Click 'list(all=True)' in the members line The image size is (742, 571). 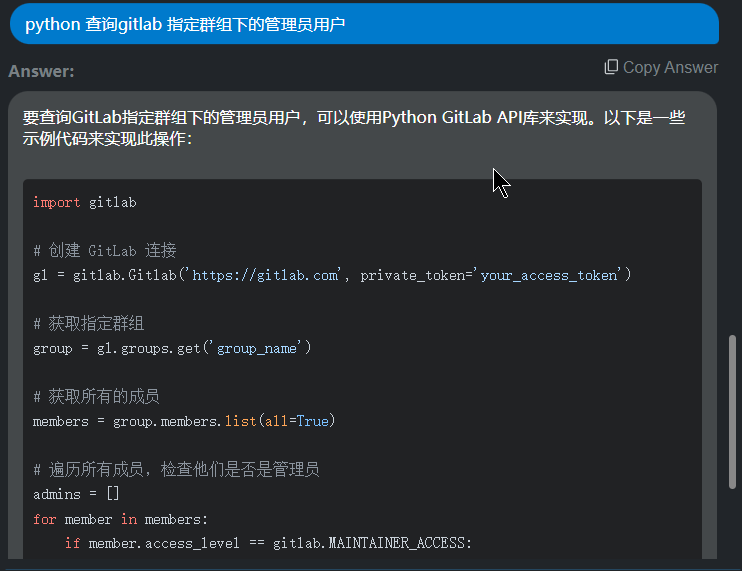point(280,421)
